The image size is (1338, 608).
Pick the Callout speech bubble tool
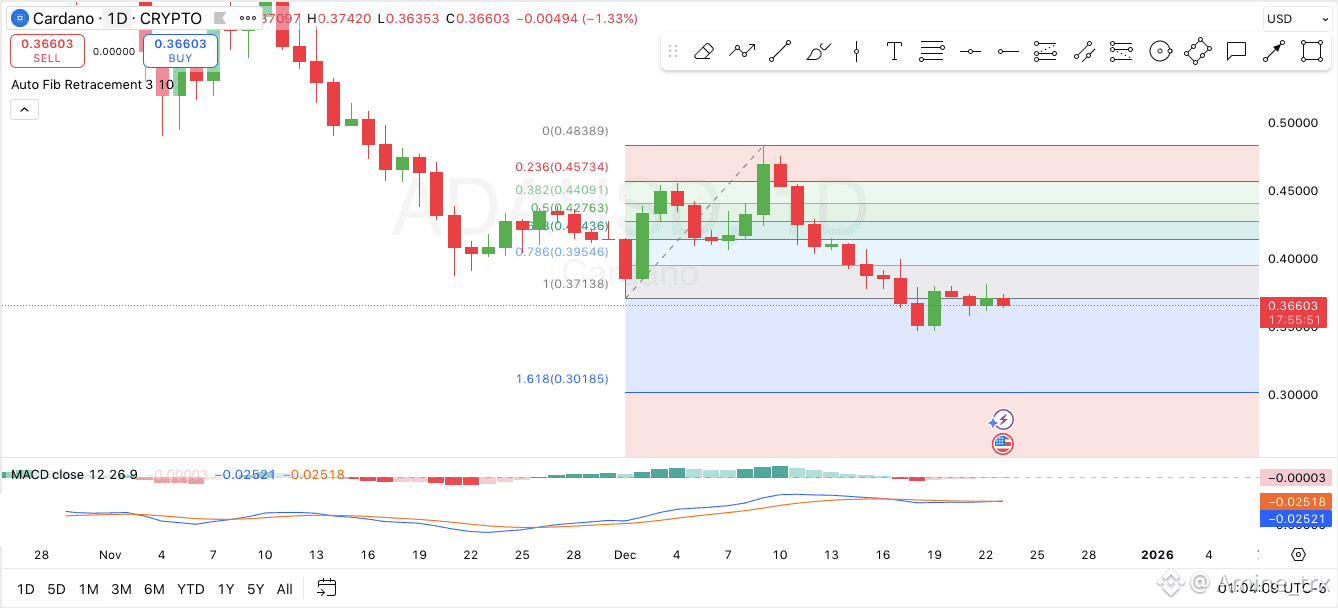click(x=1236, y=51)
